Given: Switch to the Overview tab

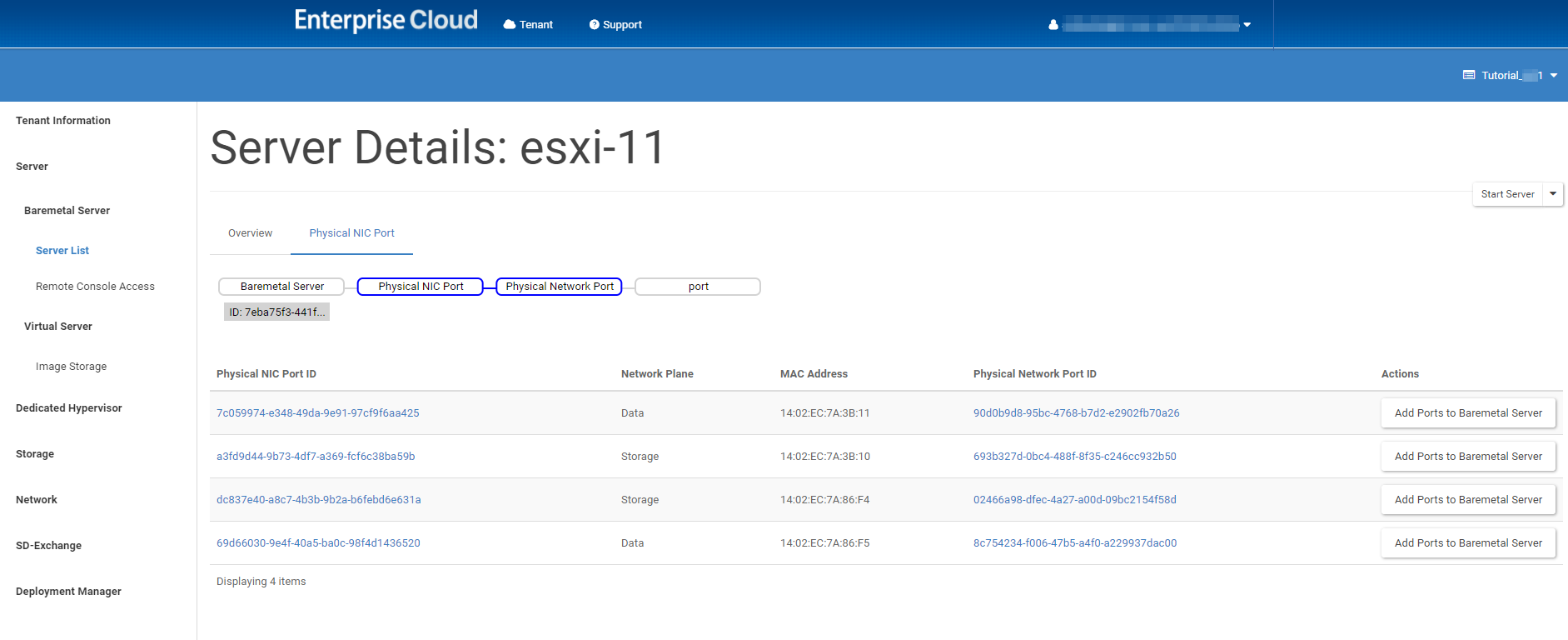Looking at the screenshot, I should (250, 233).
